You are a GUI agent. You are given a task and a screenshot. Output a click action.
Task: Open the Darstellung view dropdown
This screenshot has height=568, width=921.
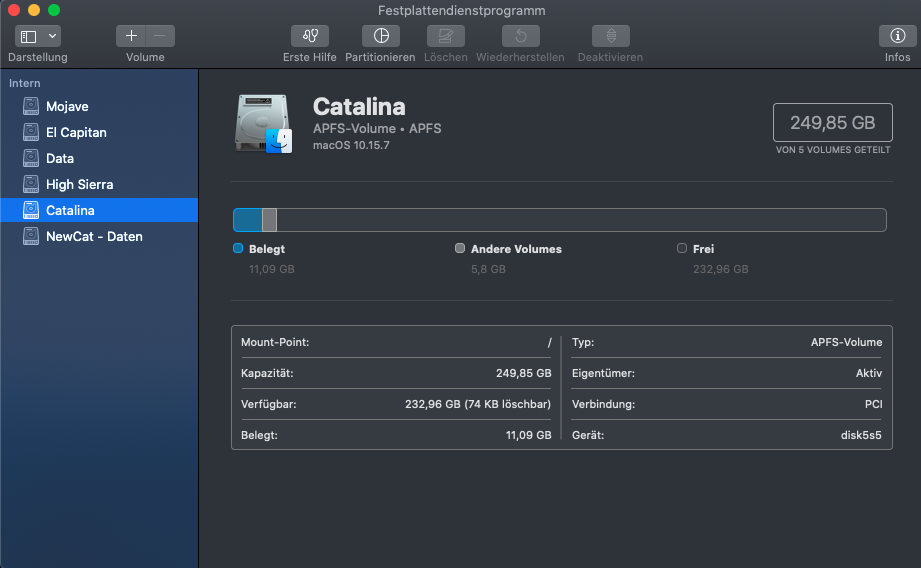38,36
